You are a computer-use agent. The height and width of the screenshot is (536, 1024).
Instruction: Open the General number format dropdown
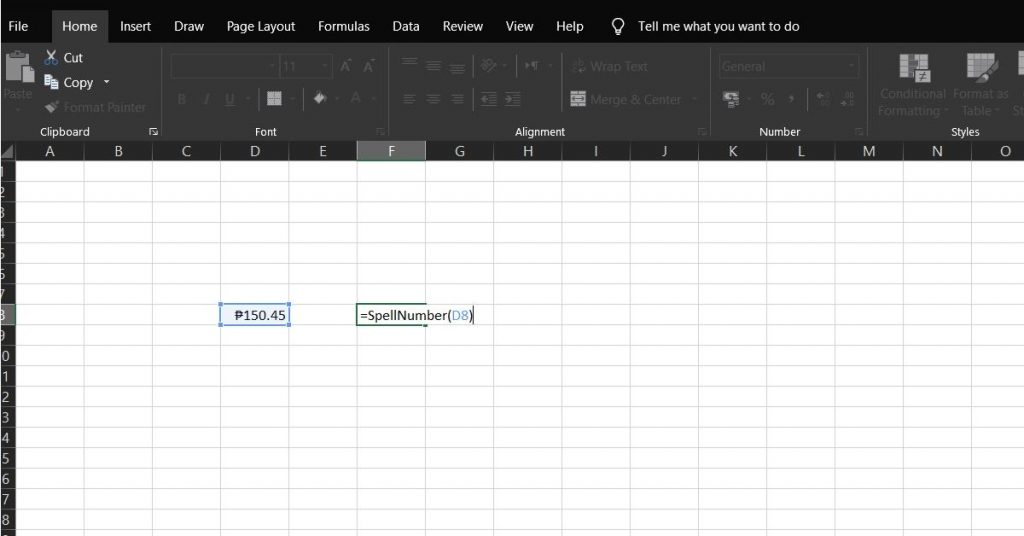[x=851, y=66]
